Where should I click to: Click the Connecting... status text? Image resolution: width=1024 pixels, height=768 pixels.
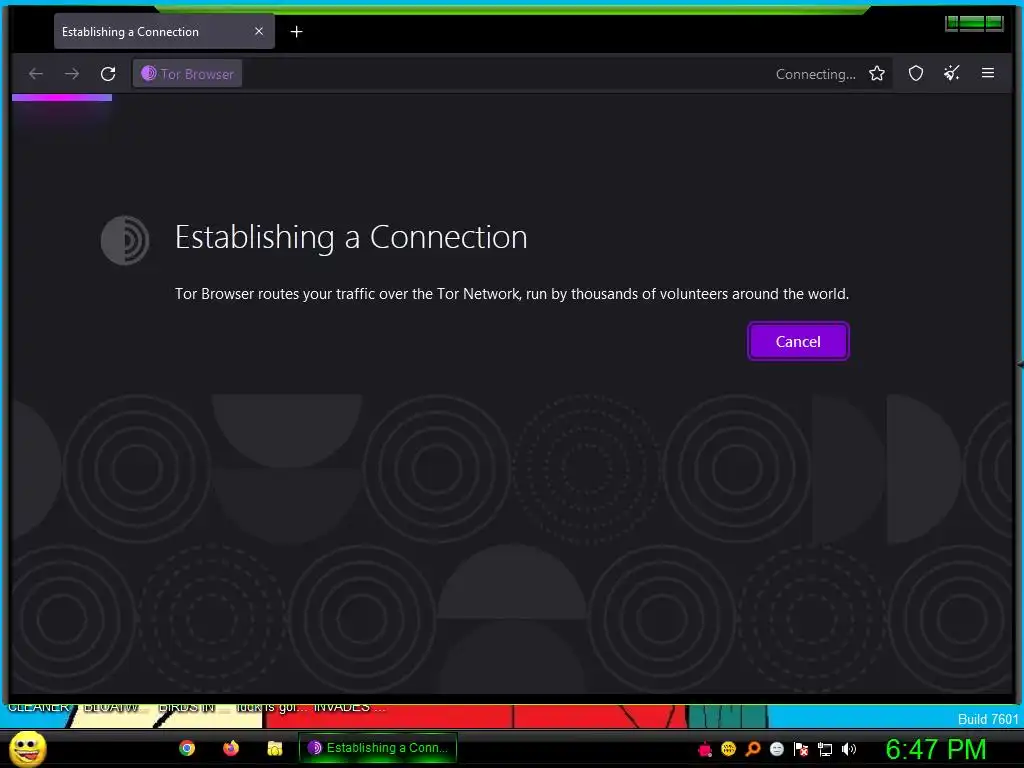point(816,74)
